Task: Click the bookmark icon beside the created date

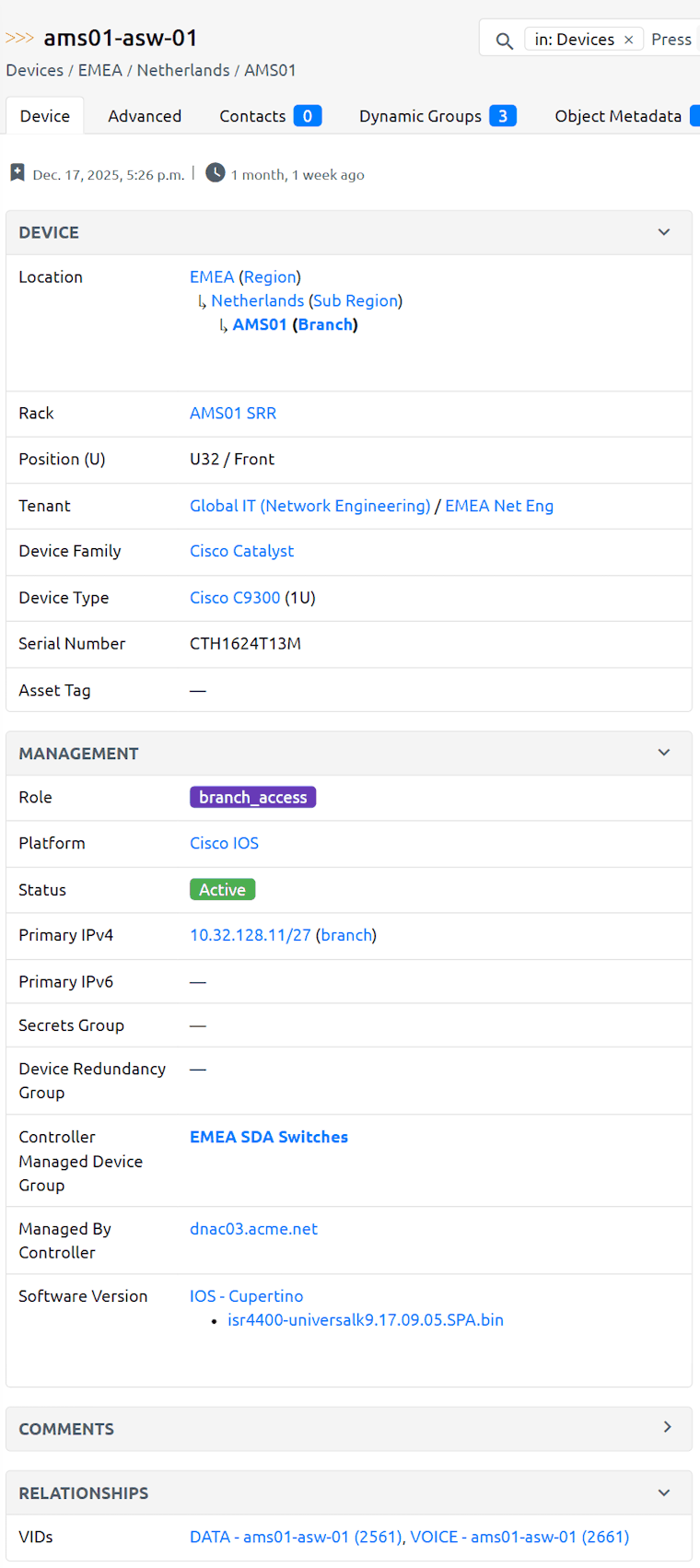Action: pyautogui.click(x=17, y=173)
